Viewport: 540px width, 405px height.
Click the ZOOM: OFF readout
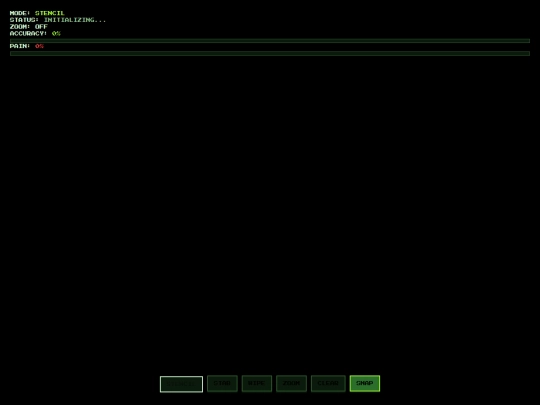tap(29, 27)
